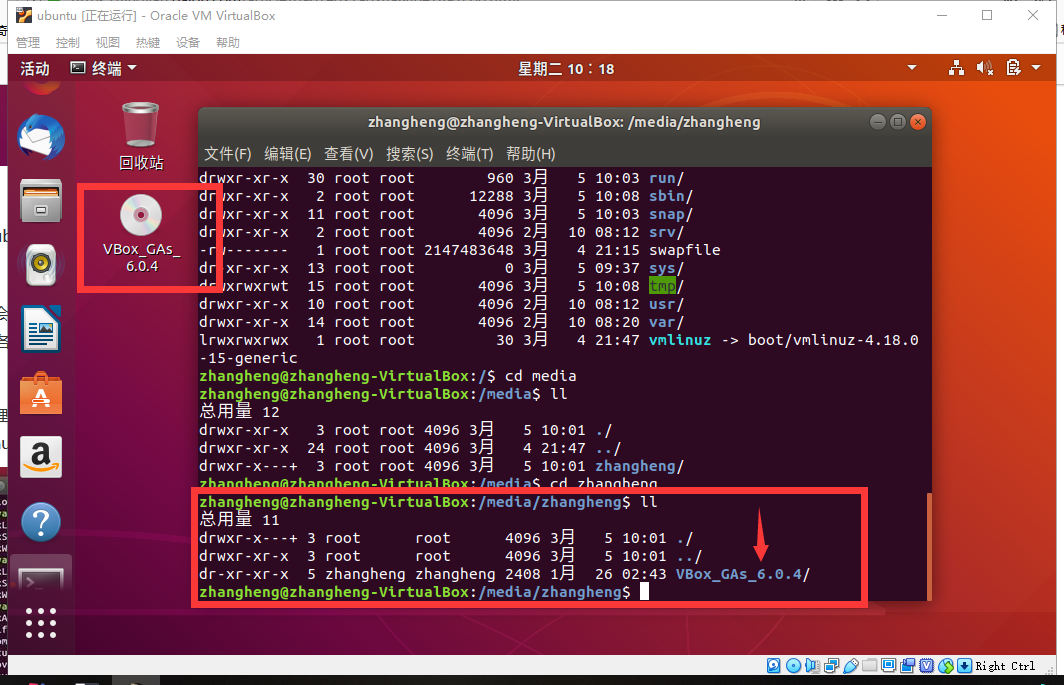1064x685 pixels.
Task: Click the vmlinuz symlink name in the terminal
Action: pos(680,340)
